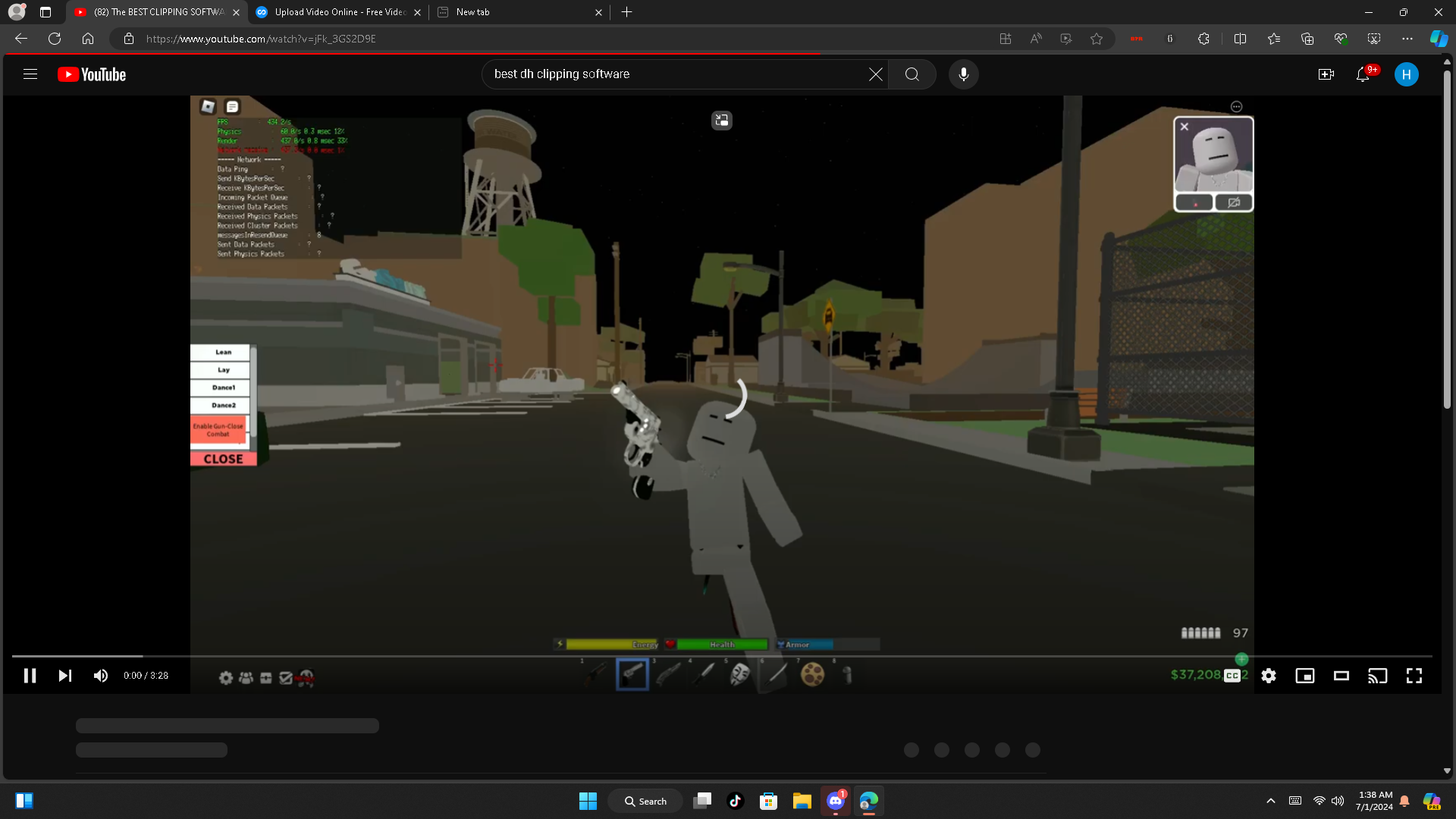Open the Windows taskbar Search box
The image size is (1456, 819).
click(x=645, y=801)
